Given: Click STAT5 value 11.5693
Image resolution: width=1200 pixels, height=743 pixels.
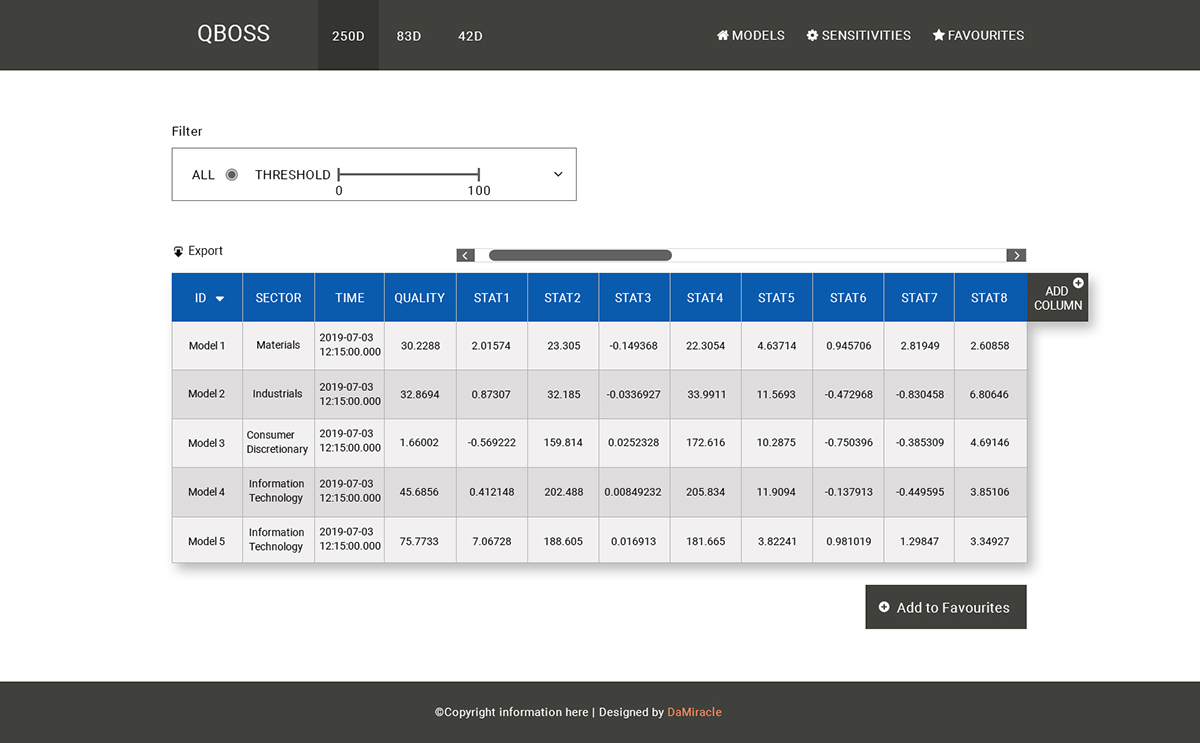Looking at the screenshot, I should coord(777,395).
